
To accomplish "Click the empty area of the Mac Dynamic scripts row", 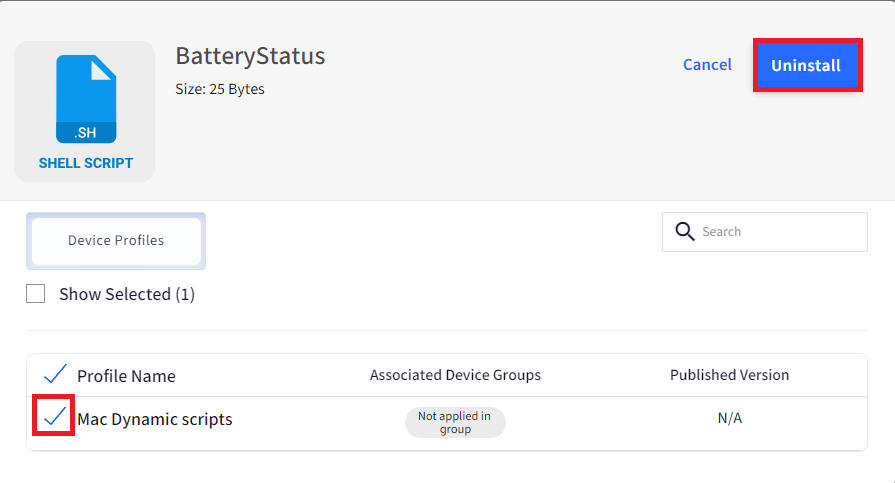I will 599,424.
